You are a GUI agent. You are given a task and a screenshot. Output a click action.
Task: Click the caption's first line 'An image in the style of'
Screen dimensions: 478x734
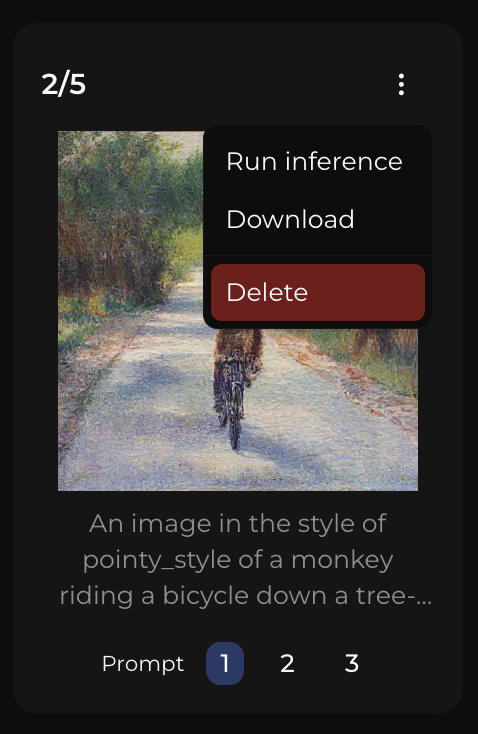238,523
